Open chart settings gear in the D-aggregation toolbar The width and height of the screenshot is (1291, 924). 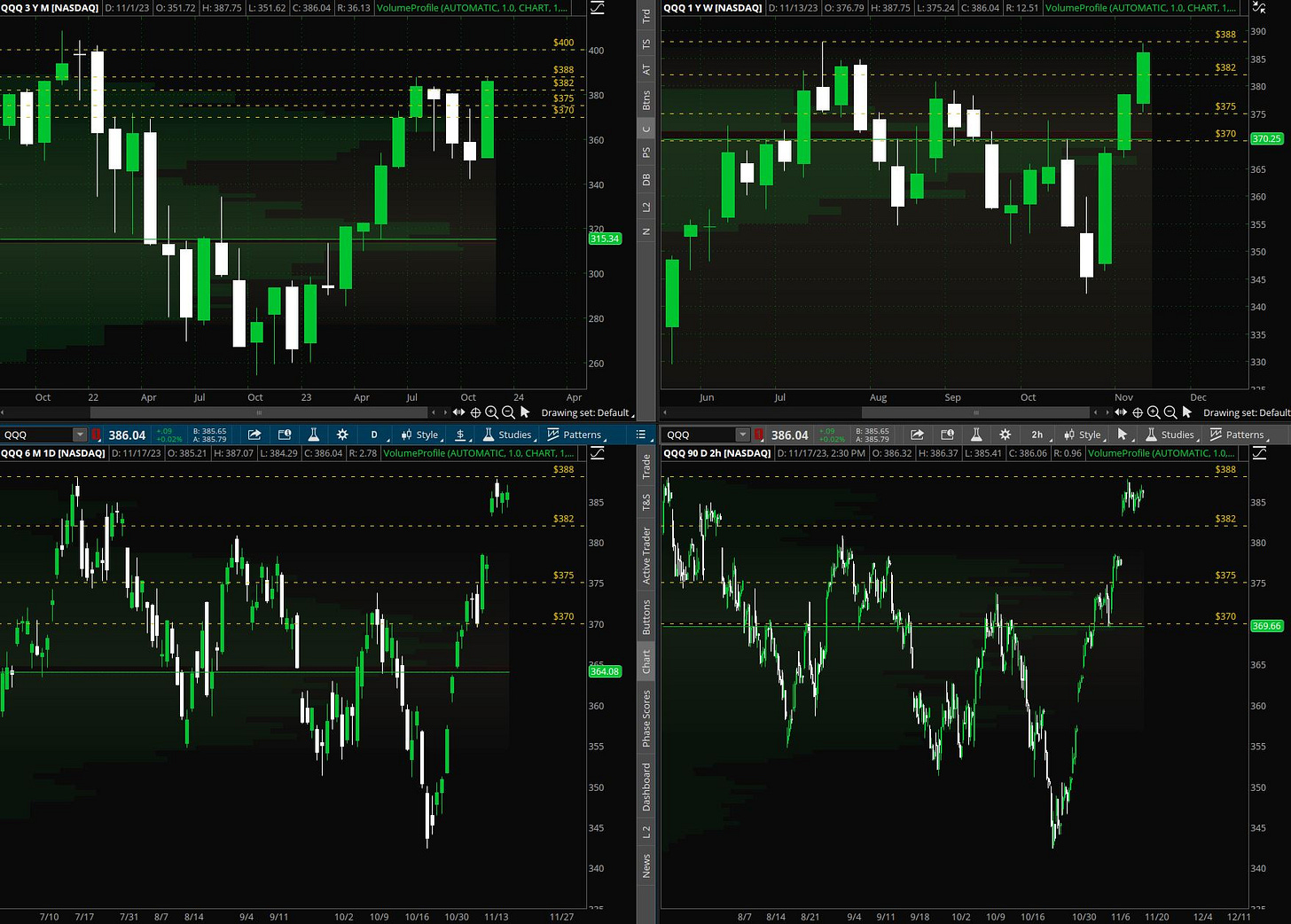342,435
